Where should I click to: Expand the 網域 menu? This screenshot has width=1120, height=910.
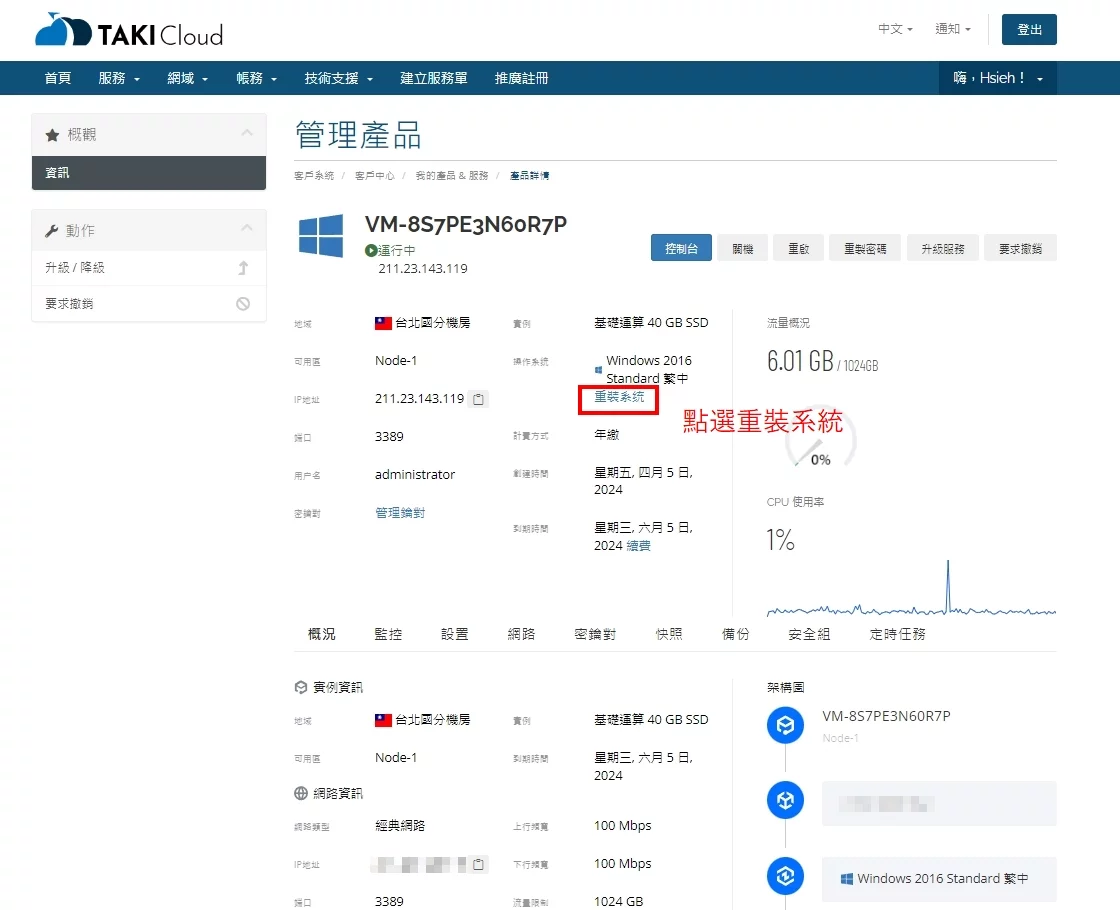tap(187, 79)
